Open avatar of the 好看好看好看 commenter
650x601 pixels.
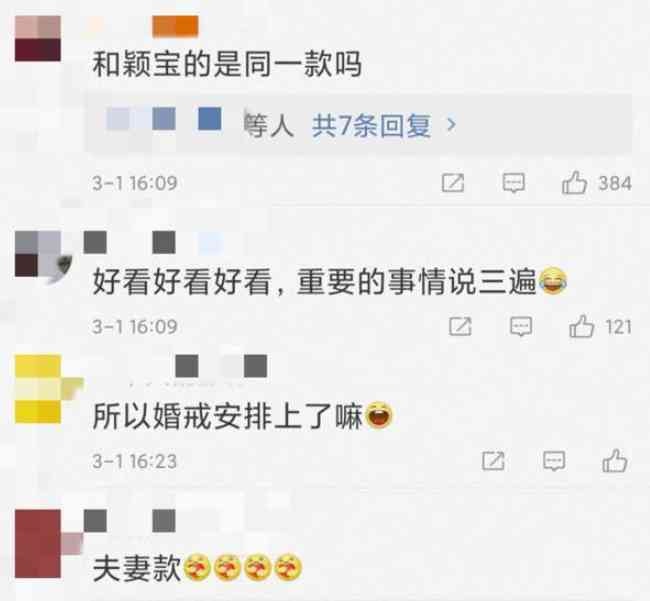coord(39,254)
